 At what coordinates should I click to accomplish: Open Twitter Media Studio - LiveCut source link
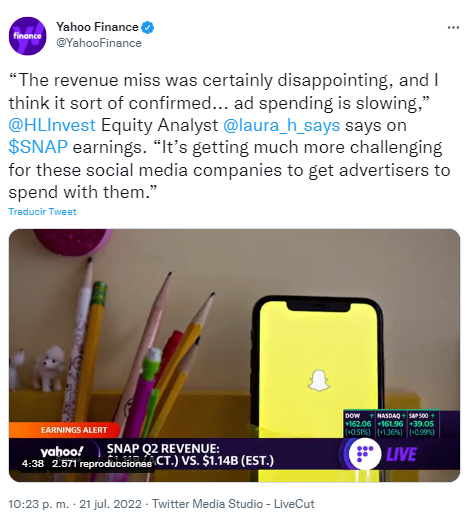tap(233, 504)
